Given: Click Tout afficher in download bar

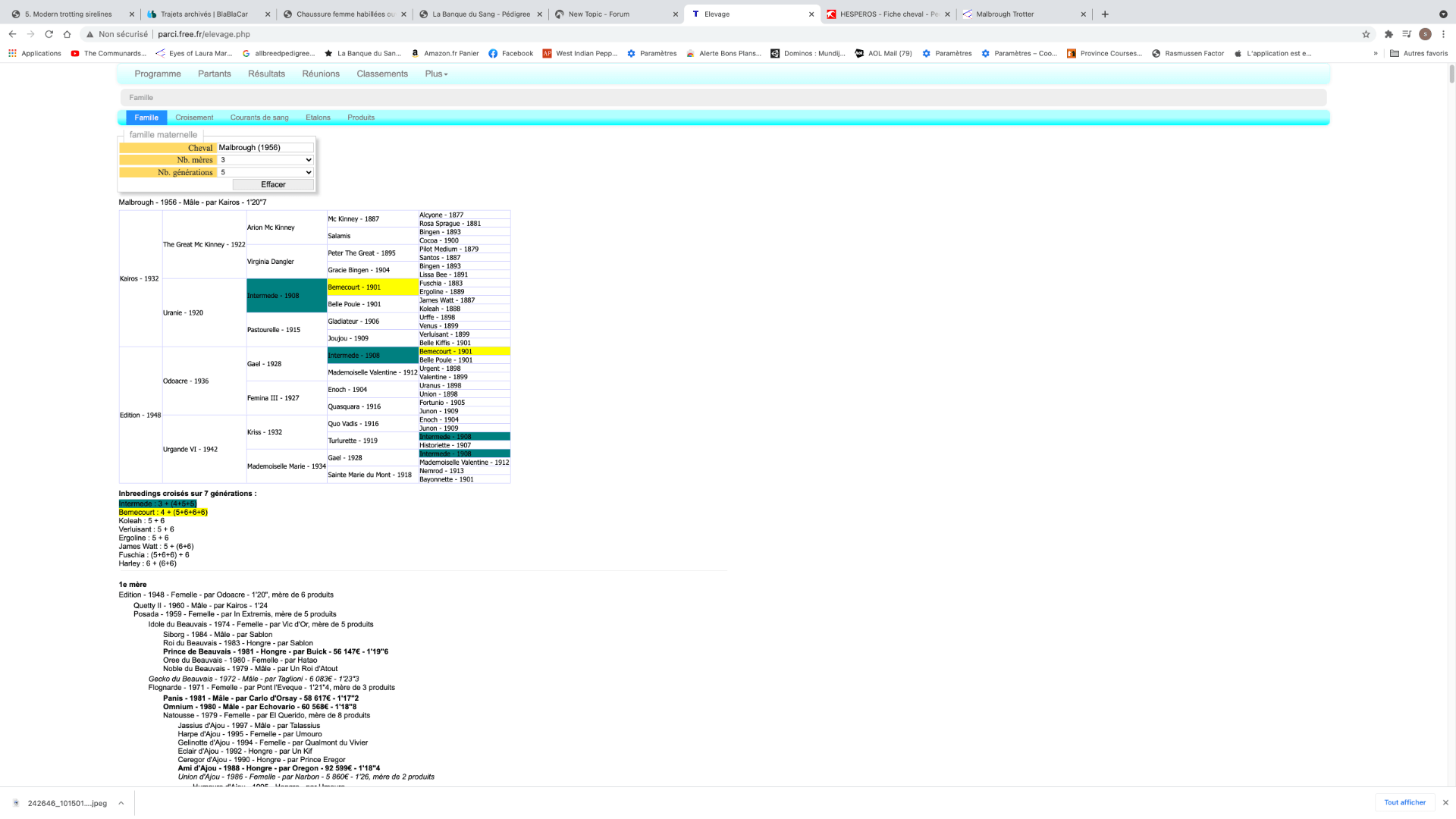Looking at the screenshot, I should (x=1404, y=802).
